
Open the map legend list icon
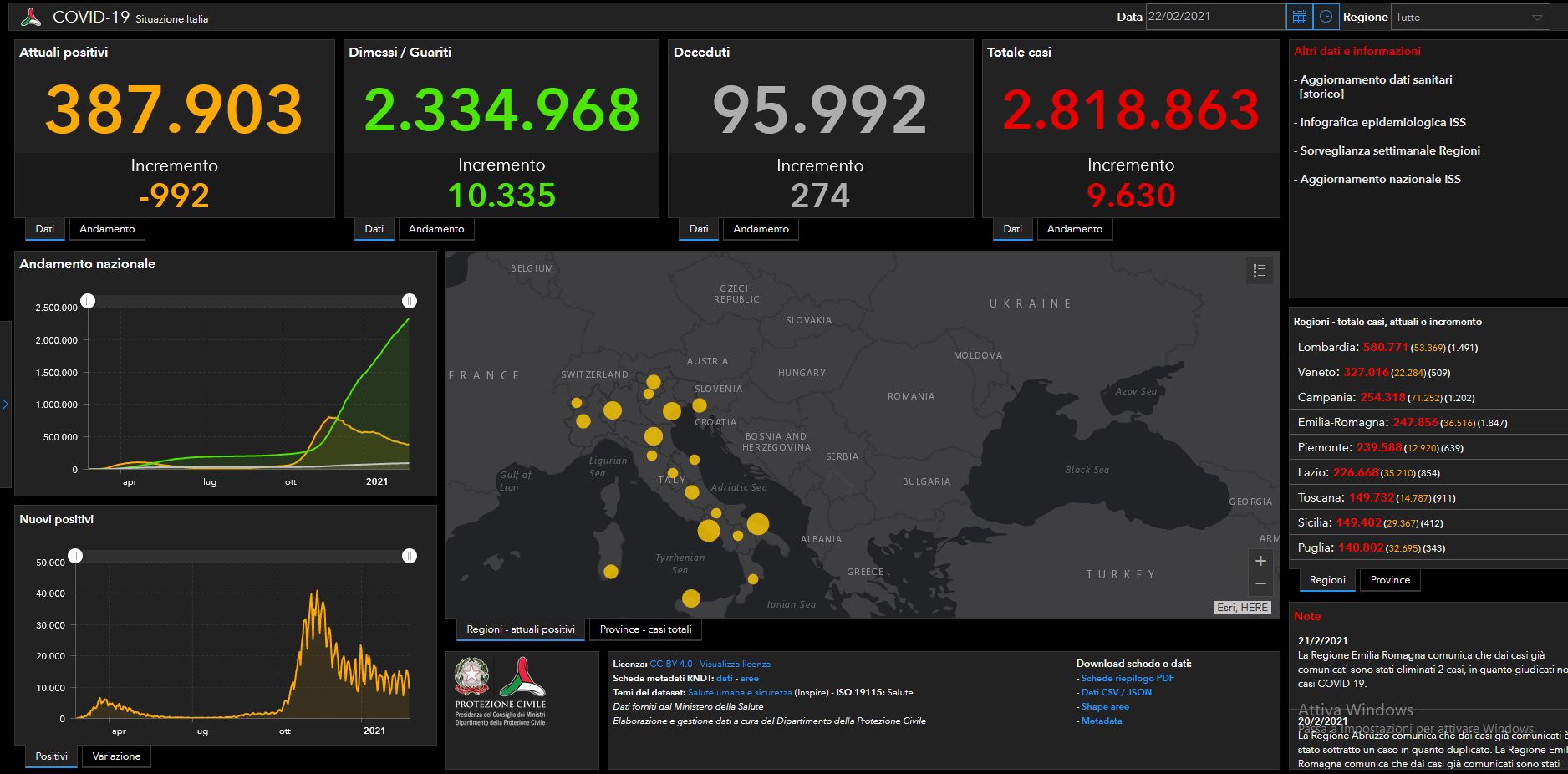(x=1260, y=271)
